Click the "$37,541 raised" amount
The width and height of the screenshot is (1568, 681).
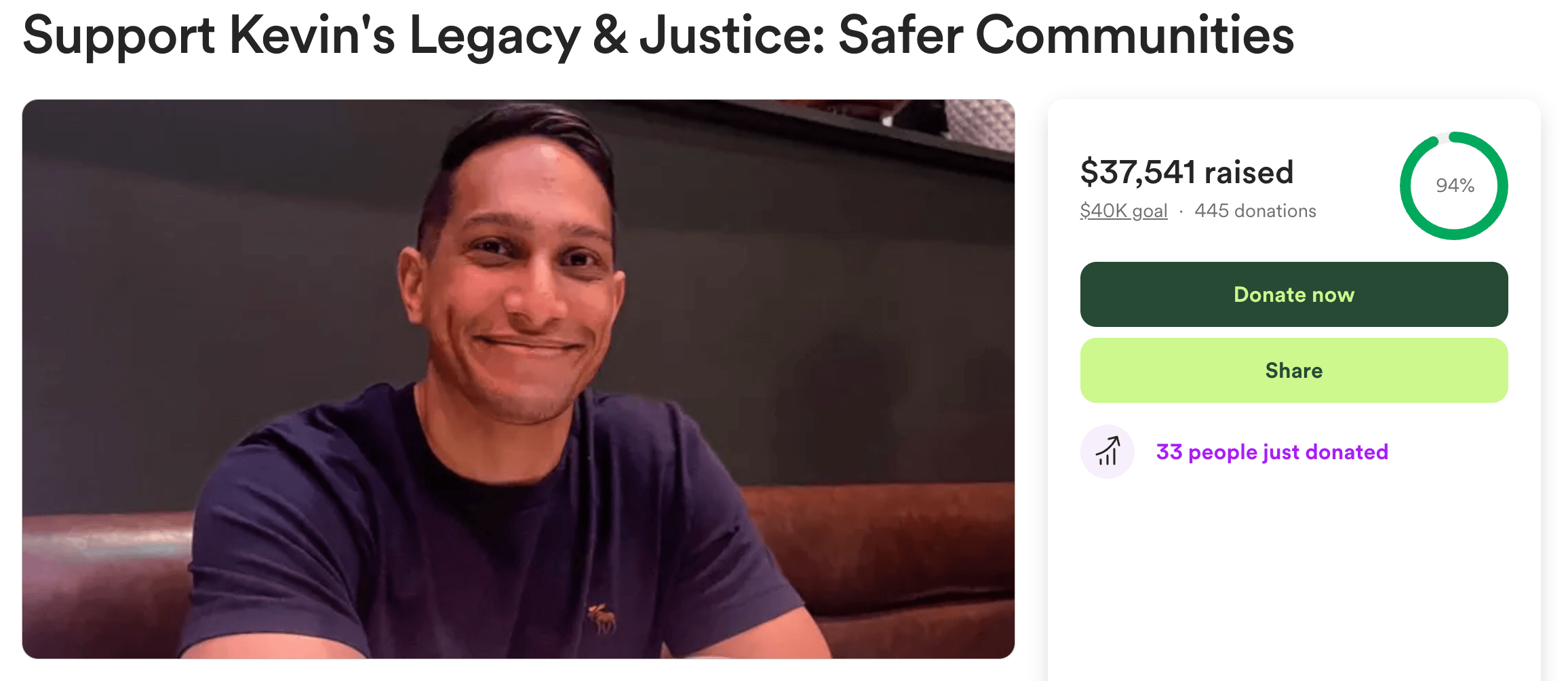tap(1186, 172)
